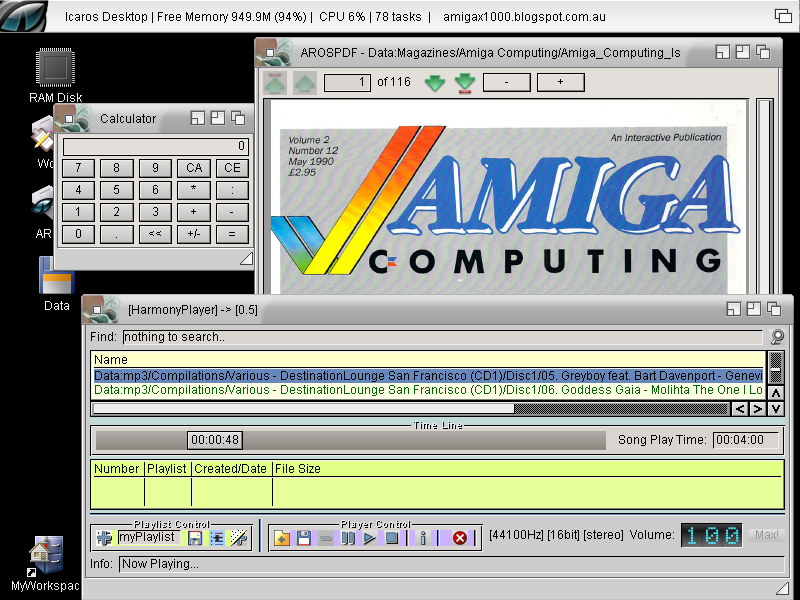
Task: Jump to last page in AROSPDF
Action: pos(464,83)
